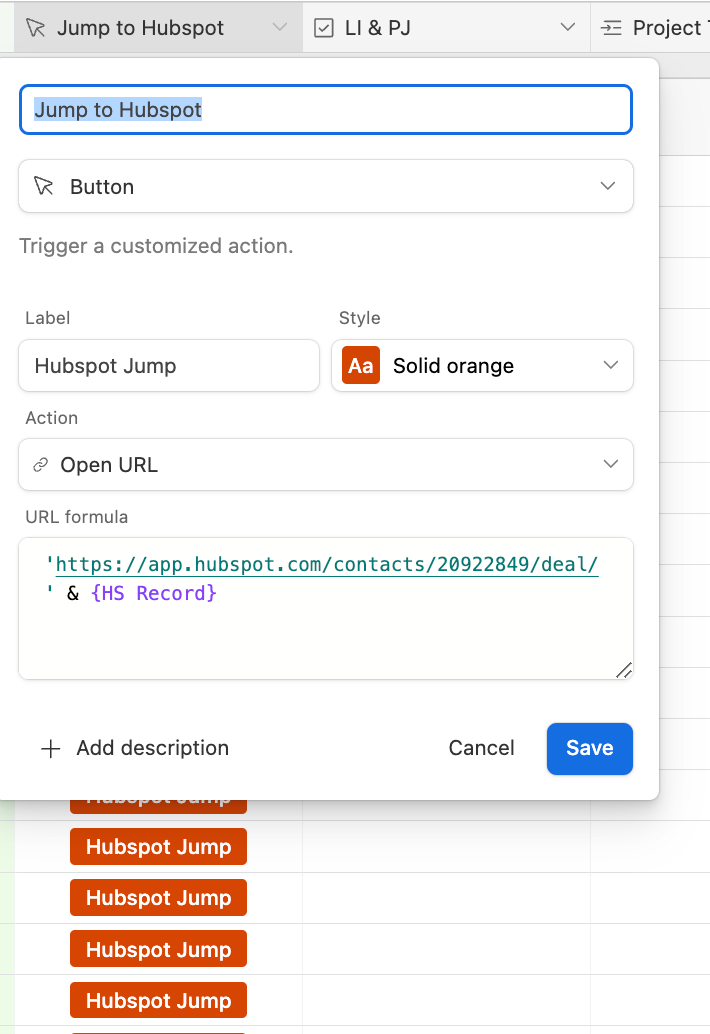Click the orange Aa style swatch icon
Image resolution: width=710 pixels, height=1034 pixels.
(x=361, y=366)
